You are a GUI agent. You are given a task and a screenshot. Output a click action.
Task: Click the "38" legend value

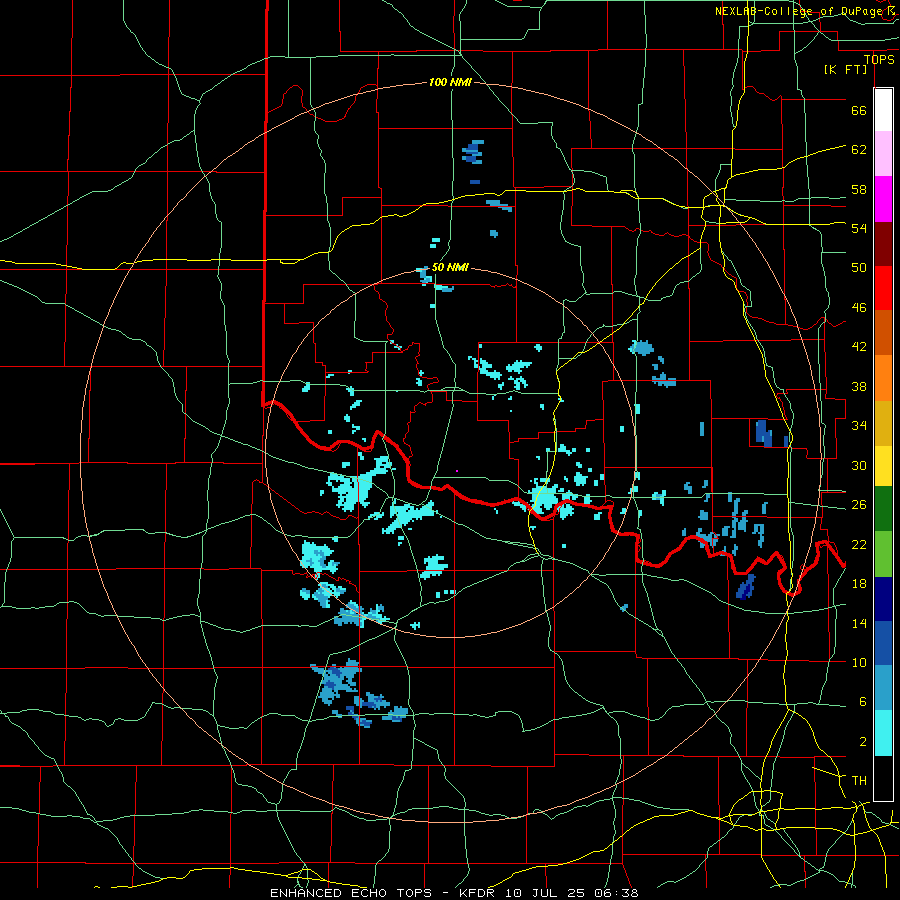click(859, 386)
